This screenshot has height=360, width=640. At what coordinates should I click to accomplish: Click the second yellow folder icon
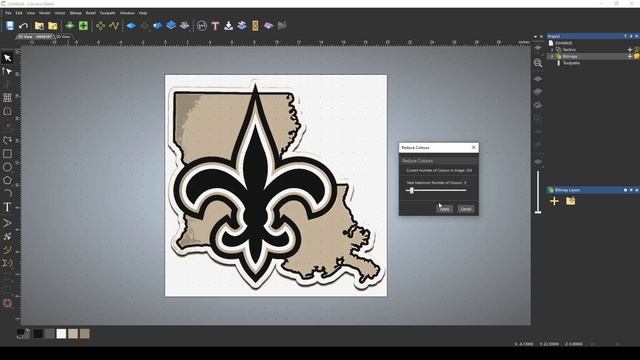(53, 26)
